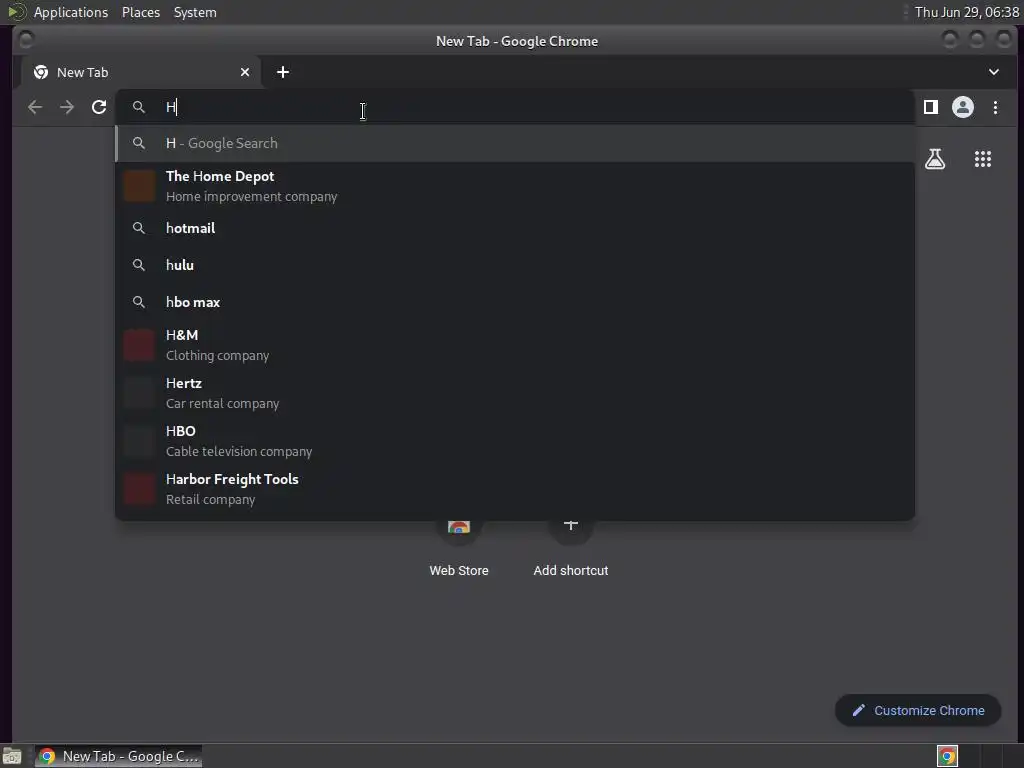Pick the hulu search suggestion
This screenshot has height=768, width=1024.
tap(515, 264)
